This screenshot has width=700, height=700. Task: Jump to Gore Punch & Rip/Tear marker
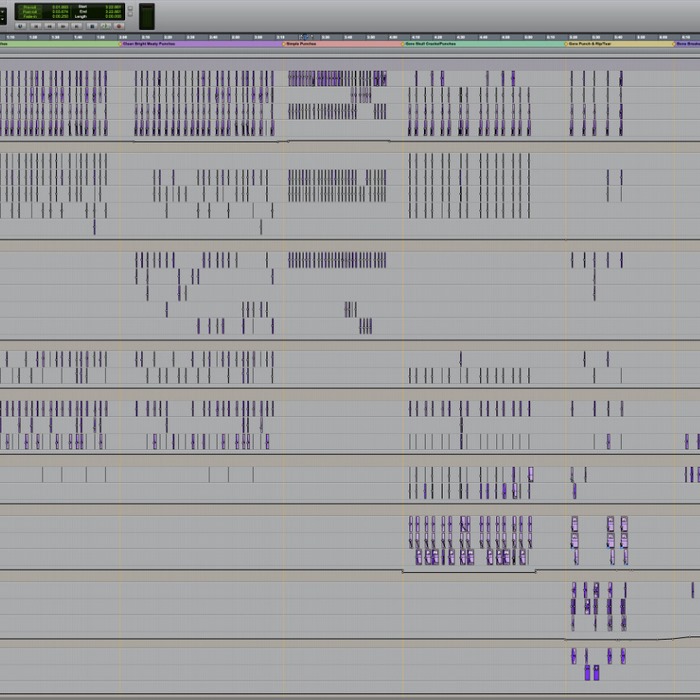(x=592, y=44)
